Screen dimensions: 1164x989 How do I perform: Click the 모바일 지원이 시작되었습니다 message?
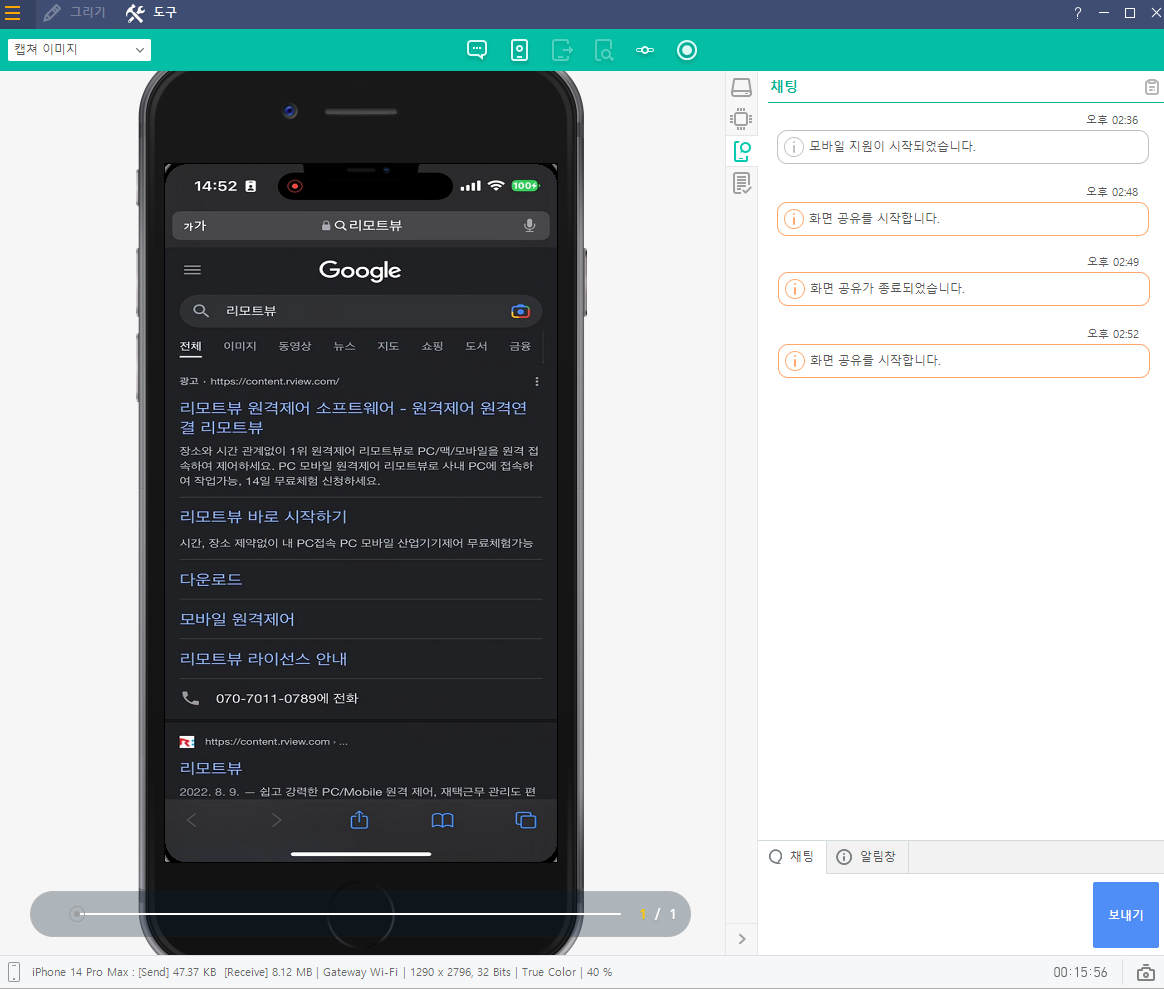point(963,147)
